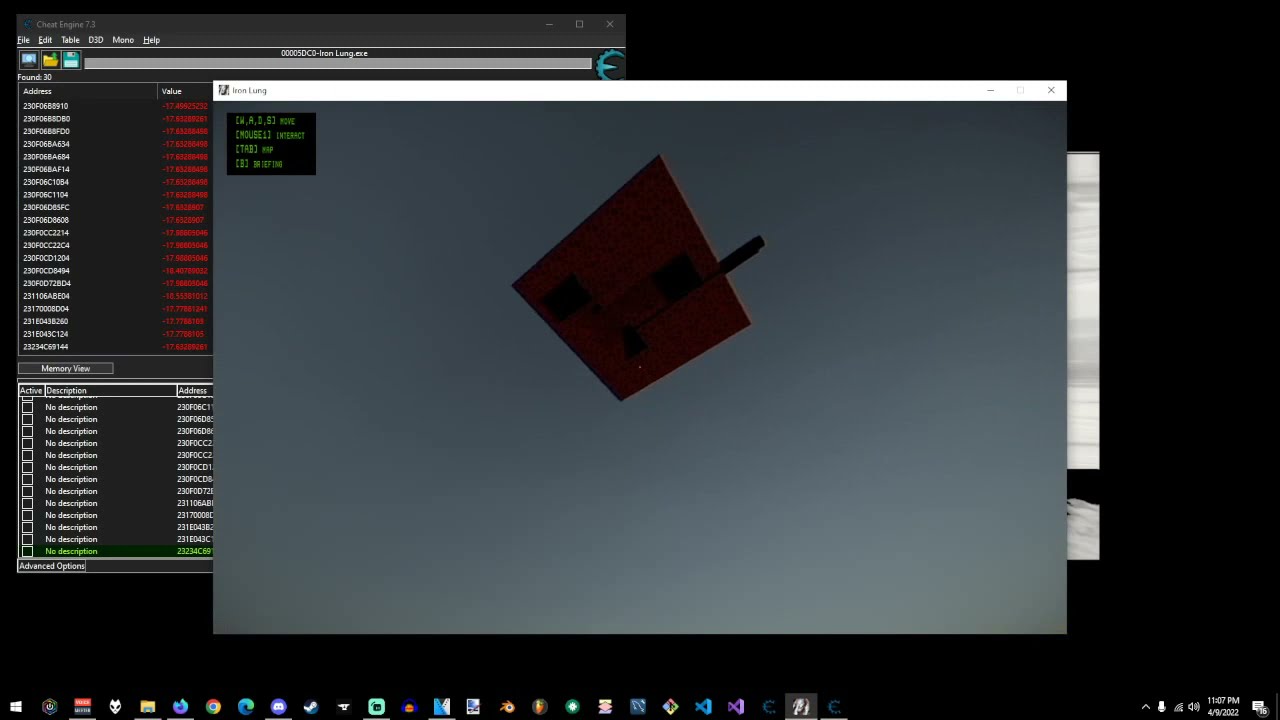Screen dimensions: 1280x720
Task: Open Firefox from the taskbar
Action: [x=180, y=707]
